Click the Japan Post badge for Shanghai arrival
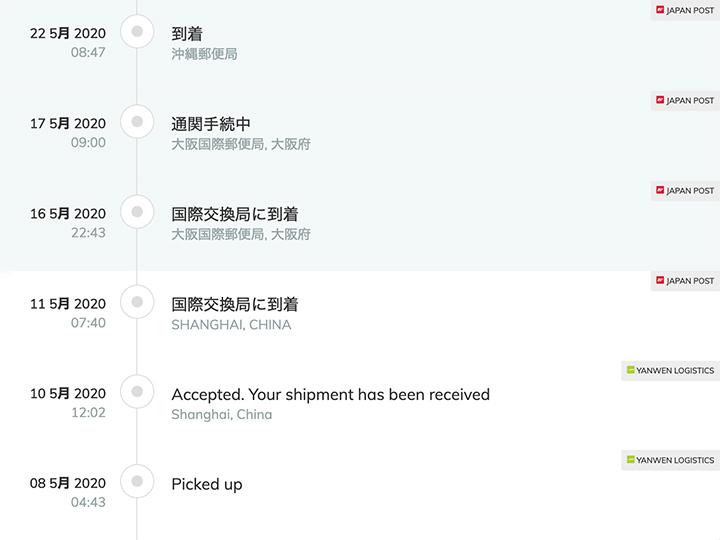Viewport: 720px width, 540px height. tap(685, 281)
